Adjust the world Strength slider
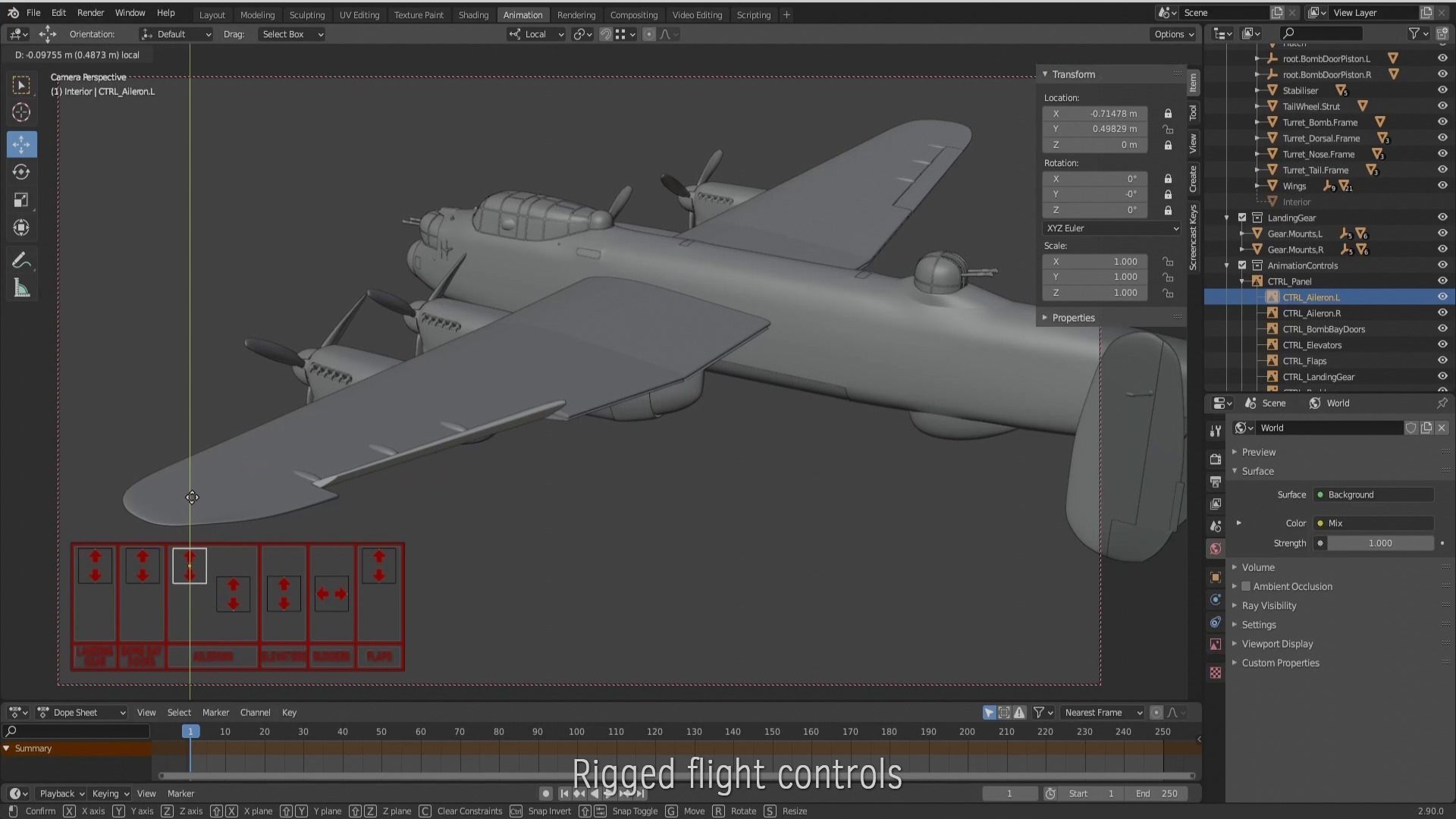The width and height of the screenshot is (1456, 819). click(x=1379, y=543)
